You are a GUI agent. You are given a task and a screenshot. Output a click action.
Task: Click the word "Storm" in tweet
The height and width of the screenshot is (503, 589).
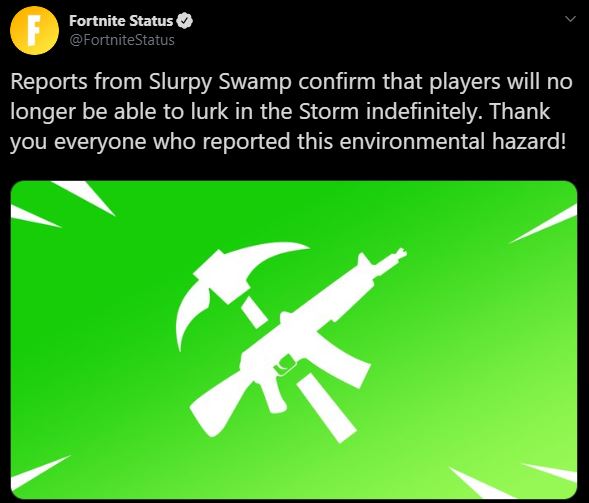[x=329, y=111]
